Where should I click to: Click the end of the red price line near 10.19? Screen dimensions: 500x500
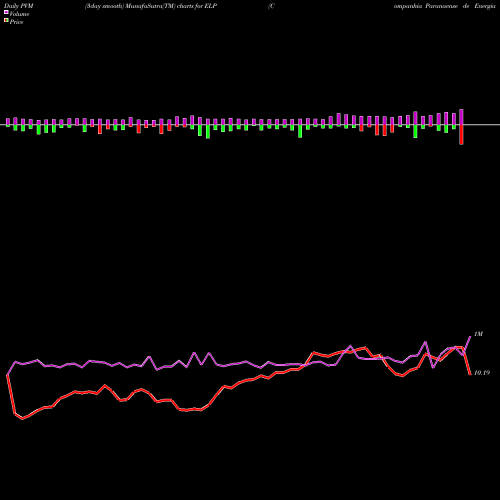470,374
